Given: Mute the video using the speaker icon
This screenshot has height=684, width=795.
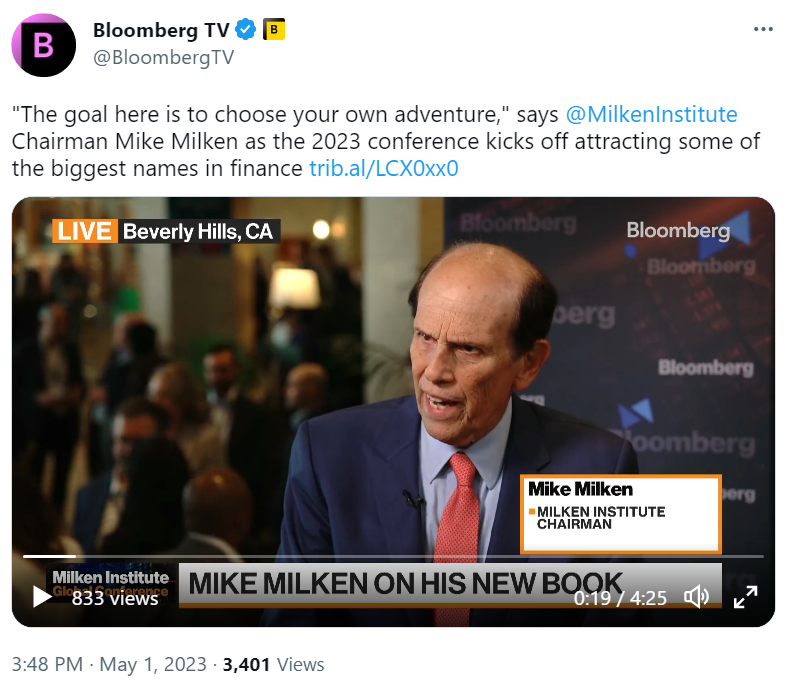Looking at the screenshot, I should coord(696,597).
